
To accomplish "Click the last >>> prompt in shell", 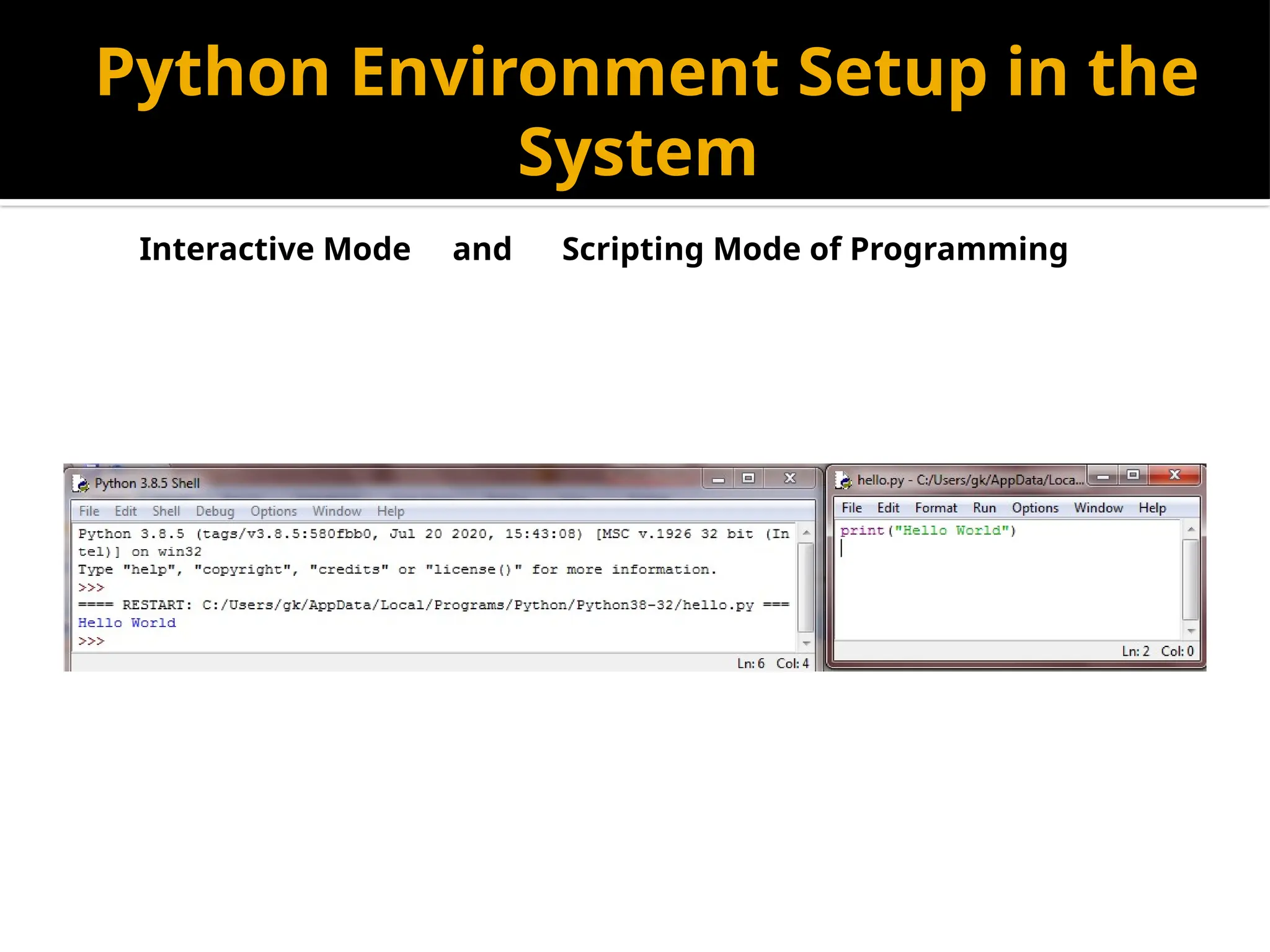I will pos(91,641).
